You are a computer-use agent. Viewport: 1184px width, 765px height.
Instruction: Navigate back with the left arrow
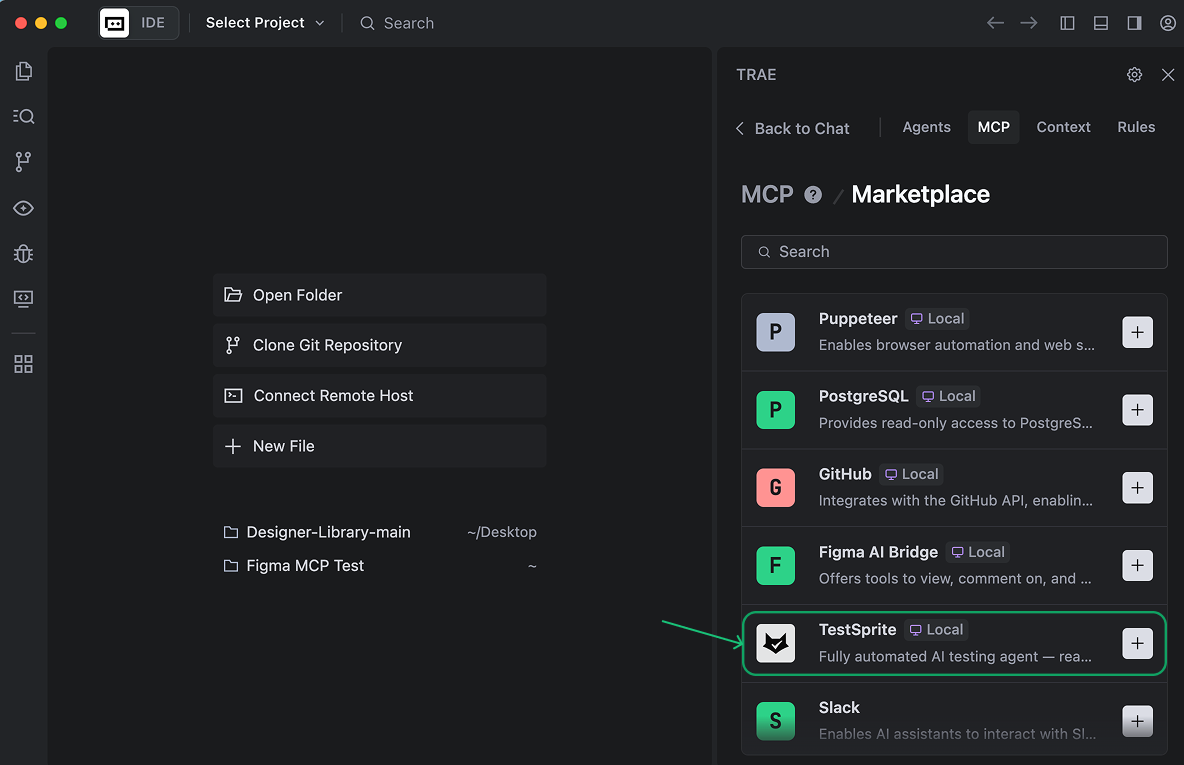pos(995,23)
